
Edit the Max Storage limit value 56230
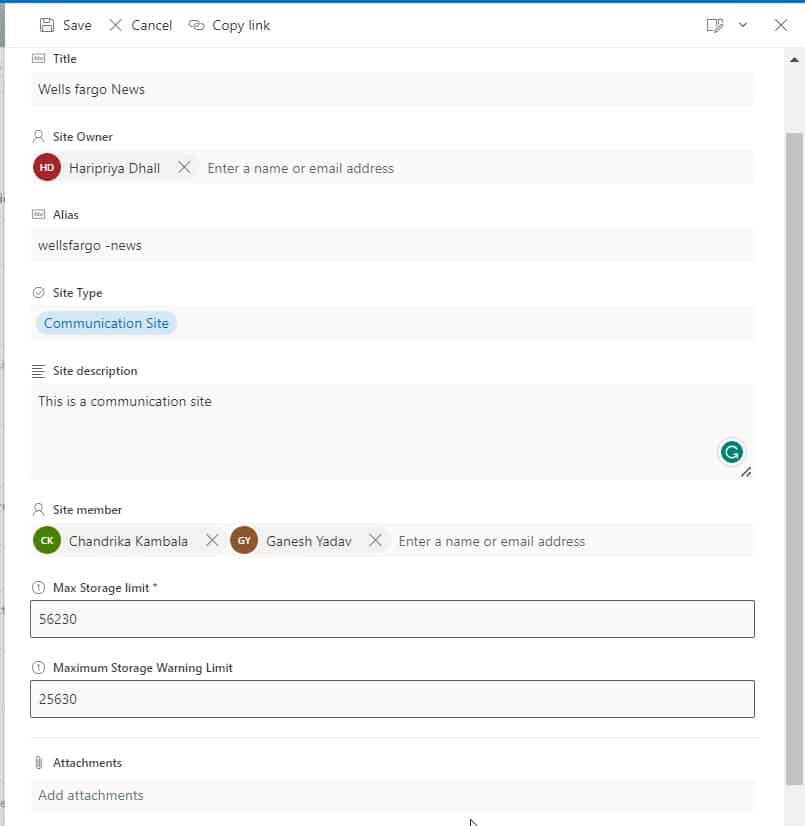[x=392, y=619]
